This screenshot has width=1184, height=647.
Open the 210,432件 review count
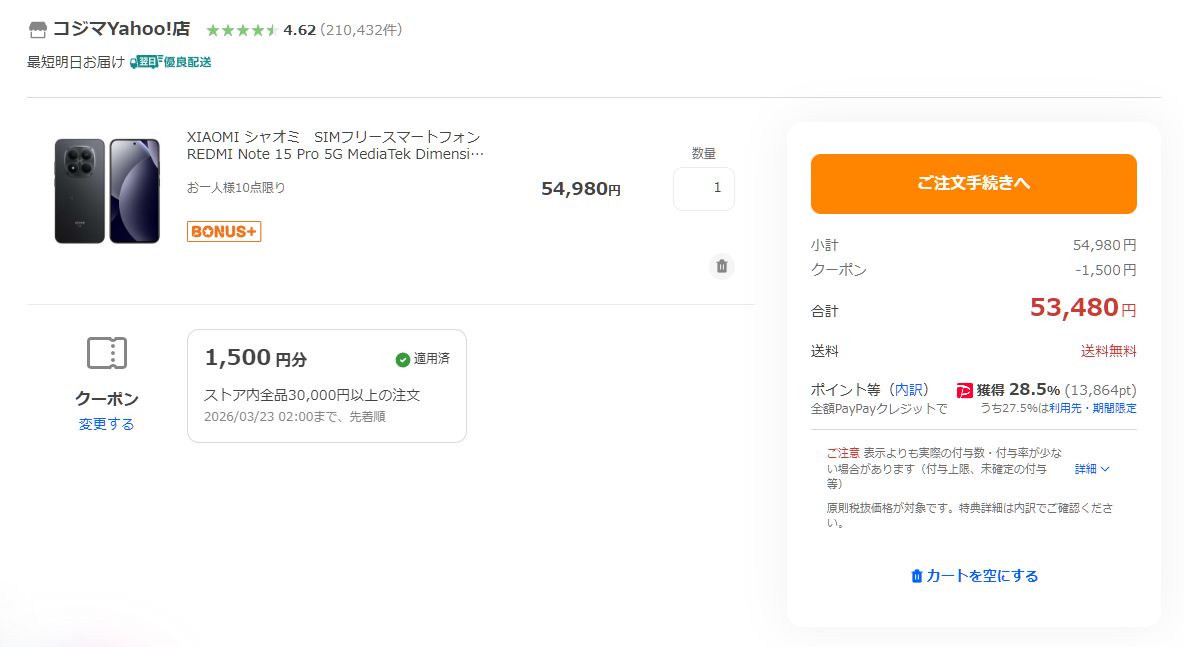(361, 30)
